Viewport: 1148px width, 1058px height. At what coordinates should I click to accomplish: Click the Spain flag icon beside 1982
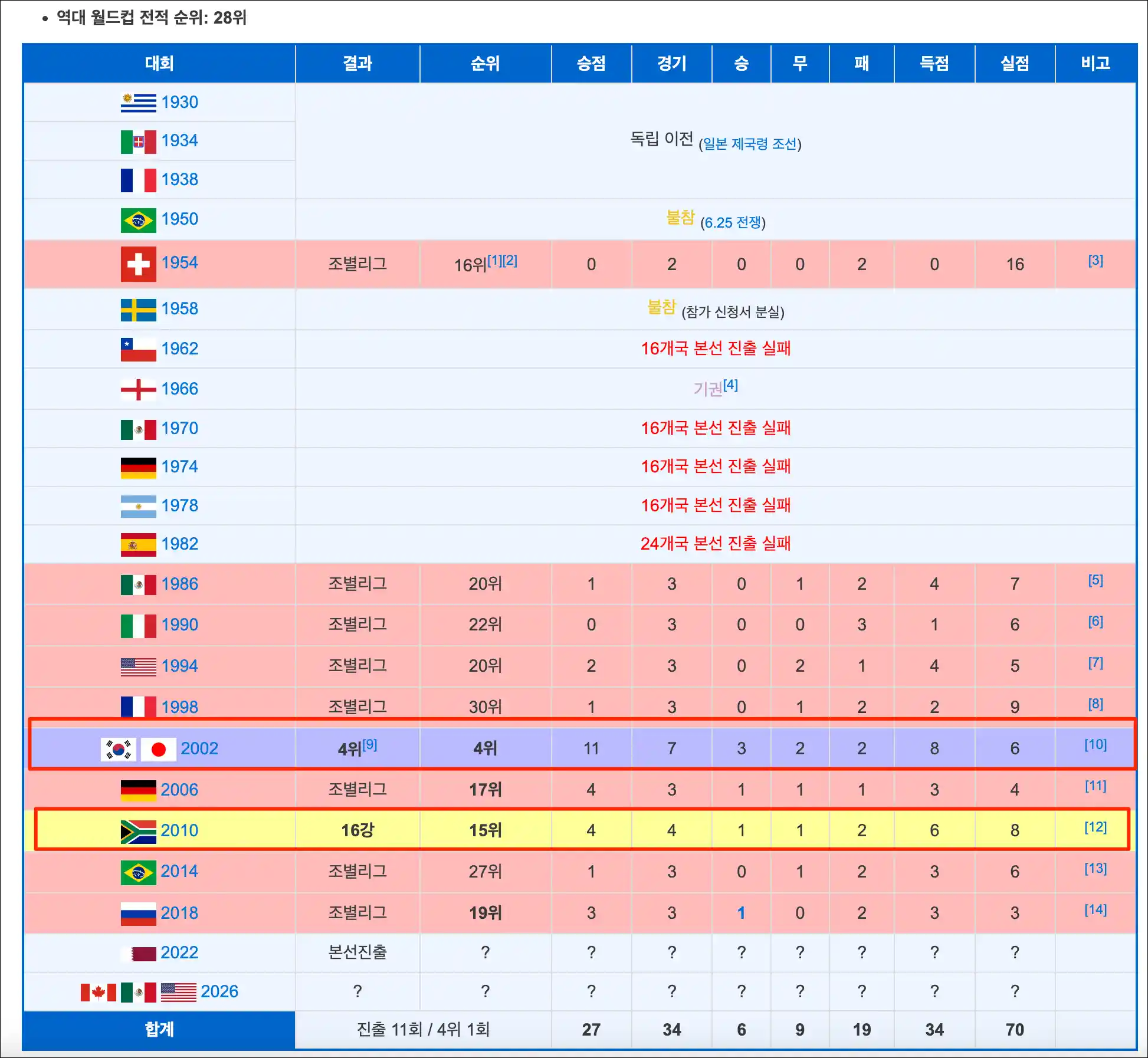138,545
